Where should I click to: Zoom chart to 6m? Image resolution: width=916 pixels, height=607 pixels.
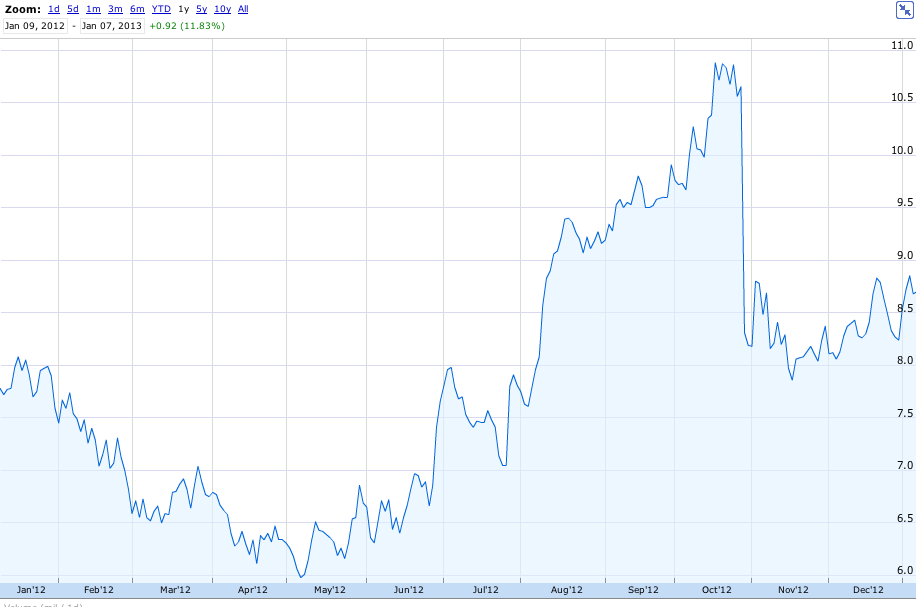pyautogui.click(x=137, y=9)
